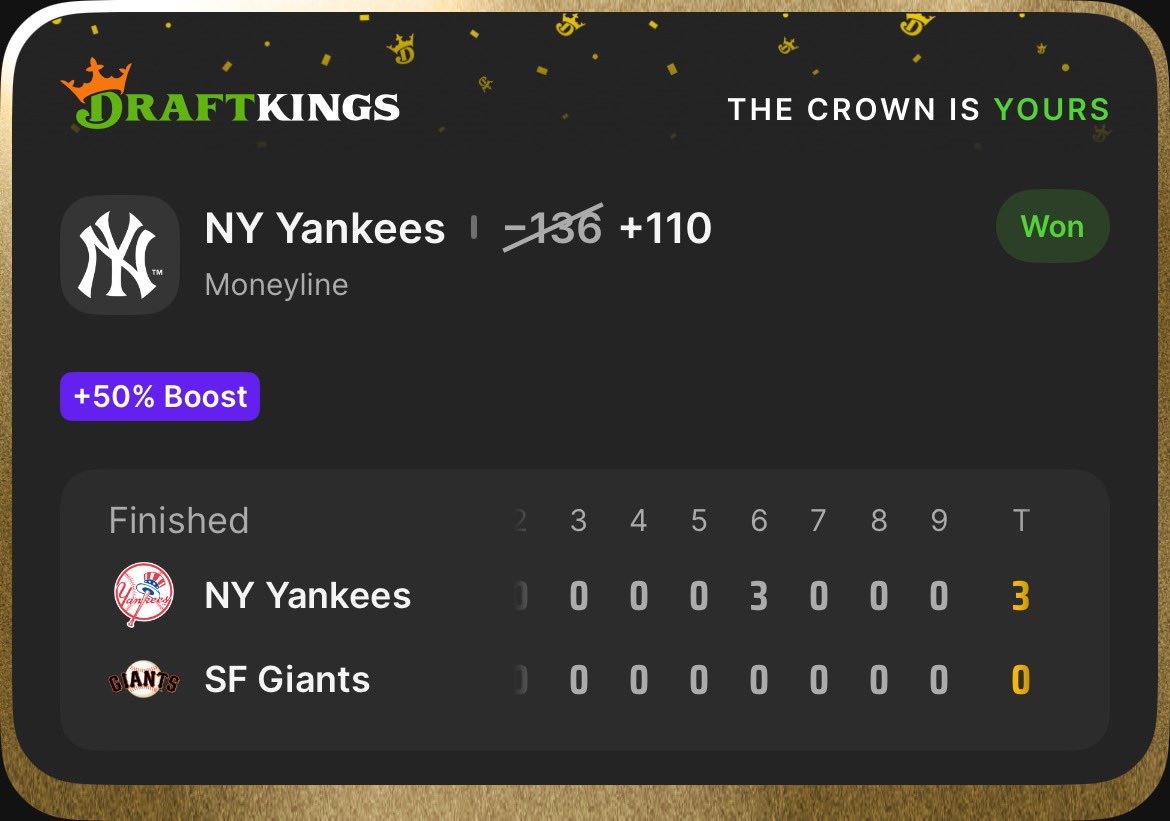Click the 9th inning column header

(938, 521)
